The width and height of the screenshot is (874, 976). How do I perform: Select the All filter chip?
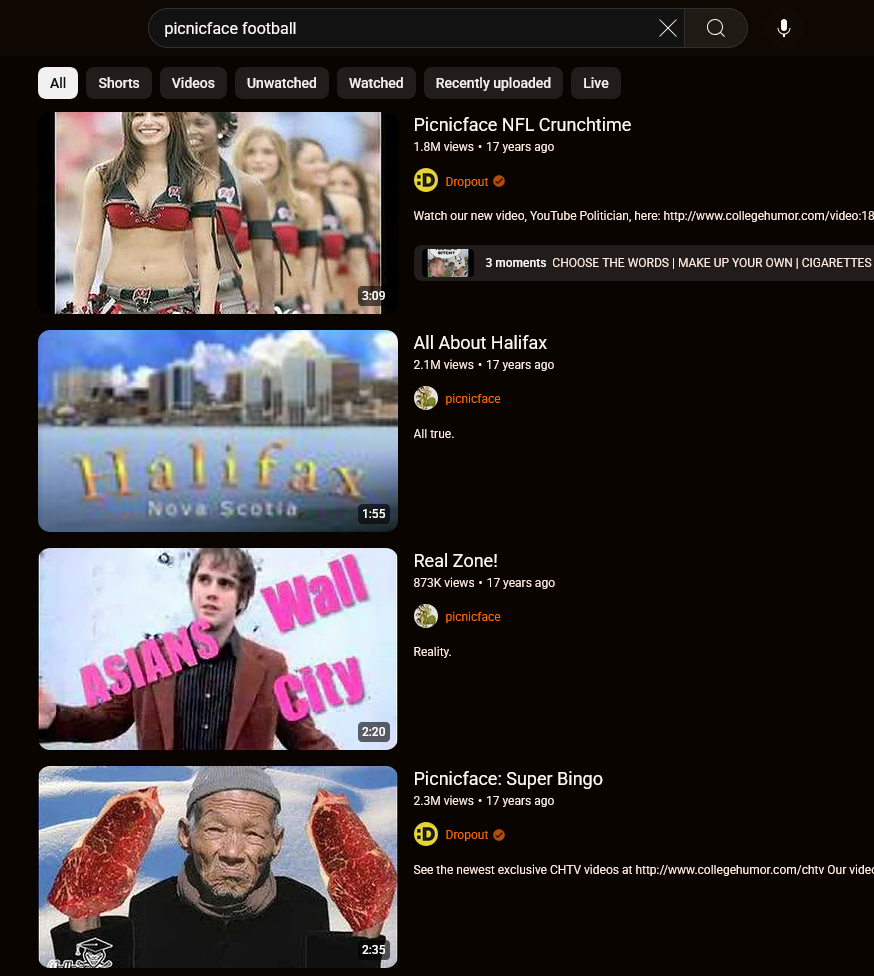[x=58, y=83]
